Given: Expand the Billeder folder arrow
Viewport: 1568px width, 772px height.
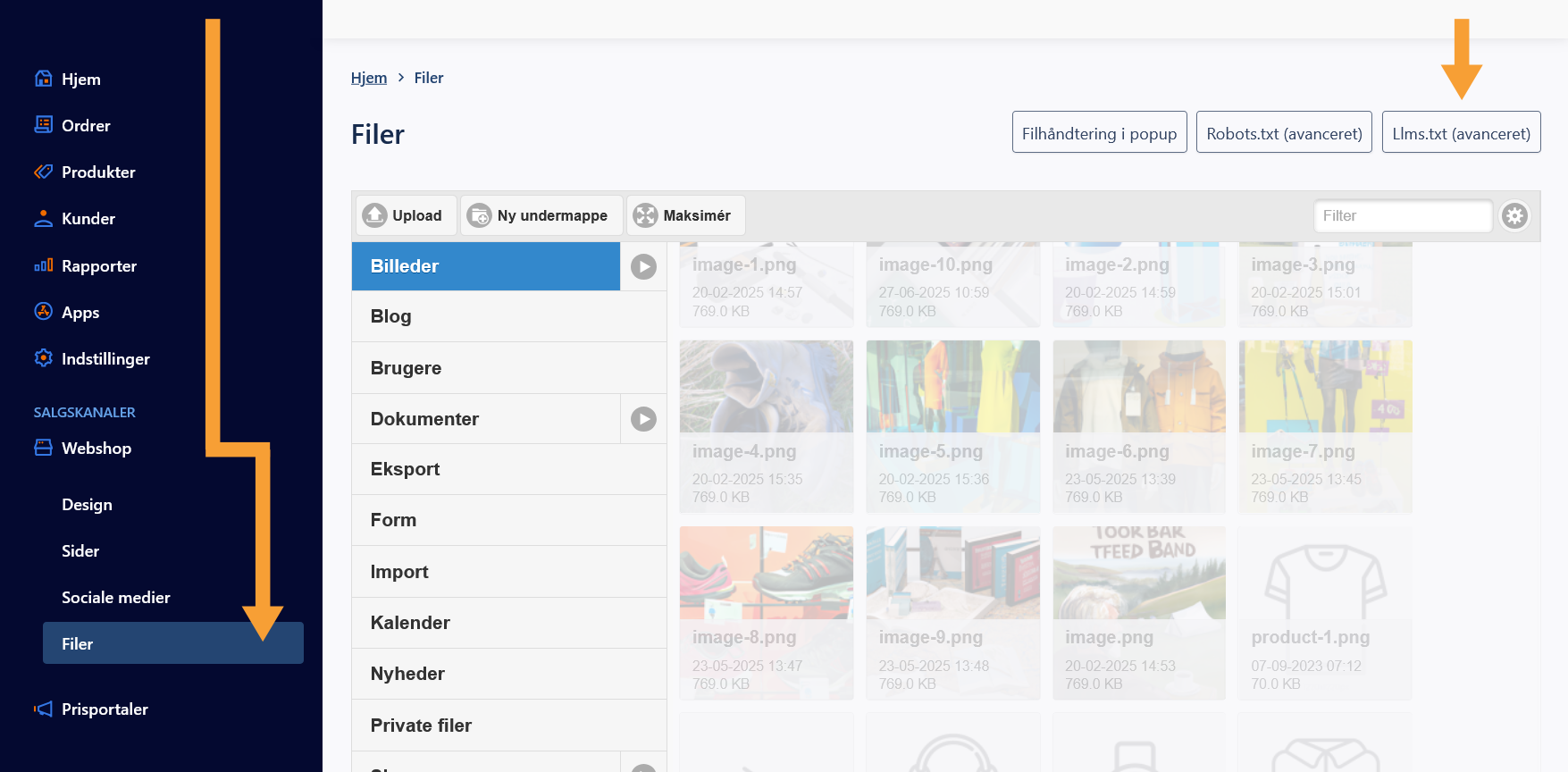Looking at the screenshot, I should [x=643, y=266].
